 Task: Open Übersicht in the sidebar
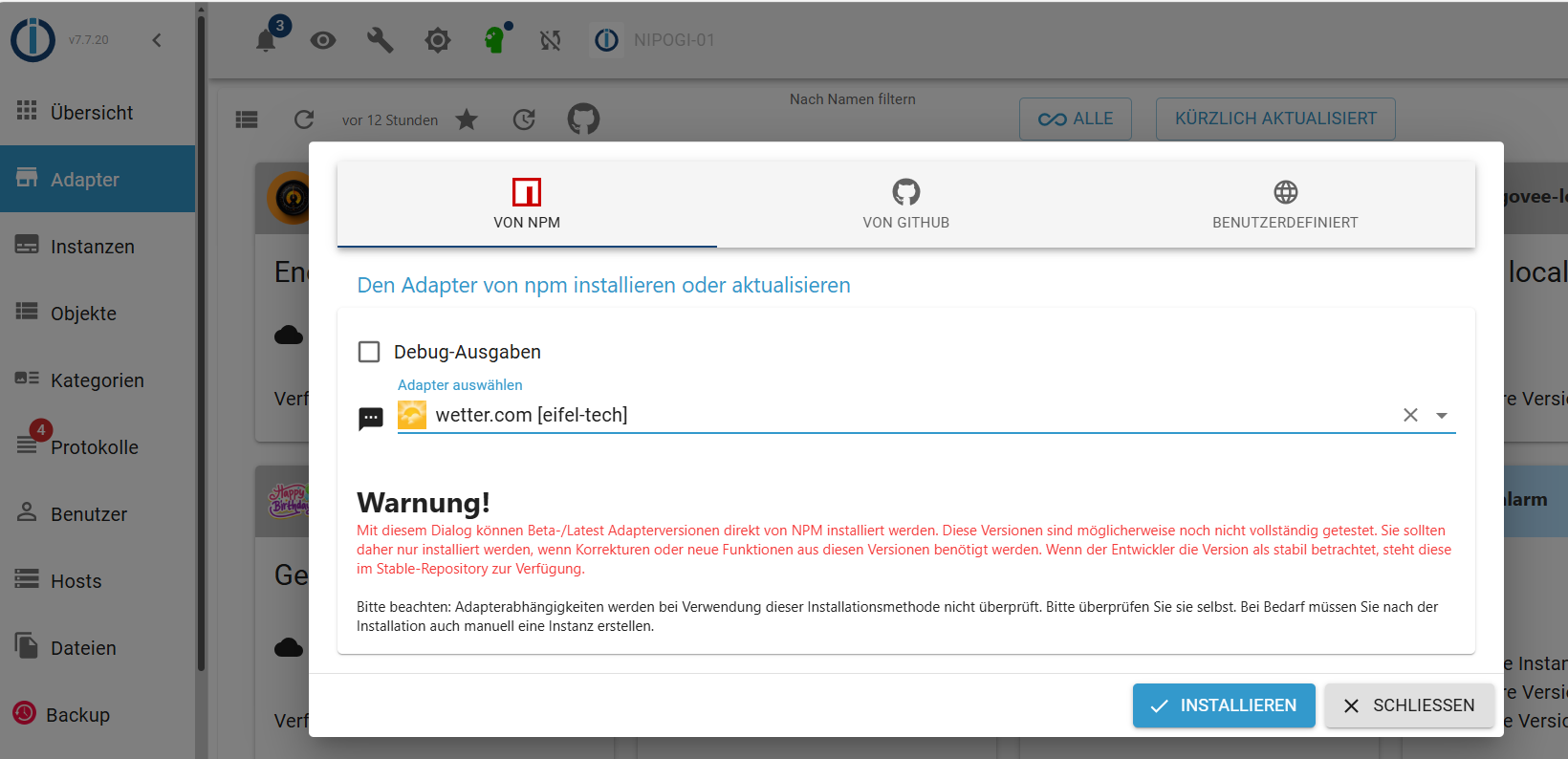pyautogui.click(x=98, y=113)
